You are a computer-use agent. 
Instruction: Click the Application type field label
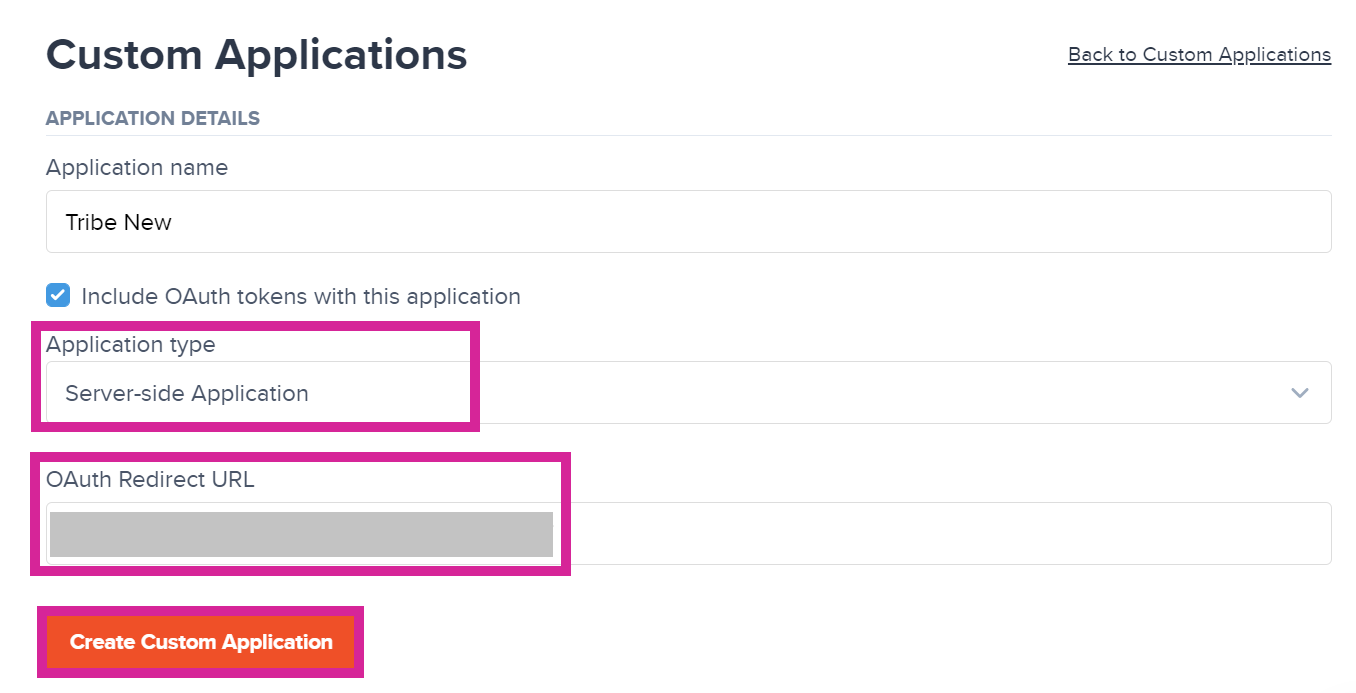[130, 345]
